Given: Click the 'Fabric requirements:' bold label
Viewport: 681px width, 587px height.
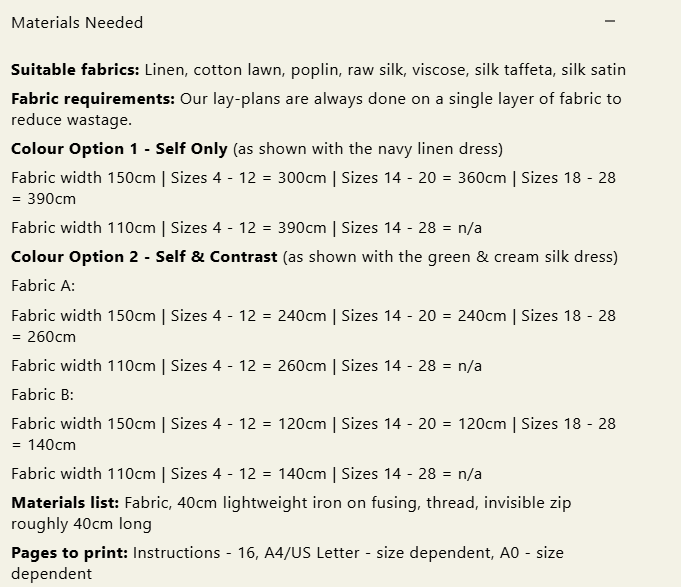Looking at the screenshot, I should (x=93, y=99).
